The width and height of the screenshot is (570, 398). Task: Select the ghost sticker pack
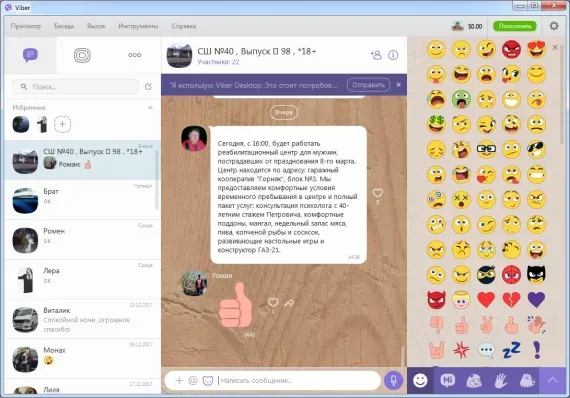coord(527,381)
